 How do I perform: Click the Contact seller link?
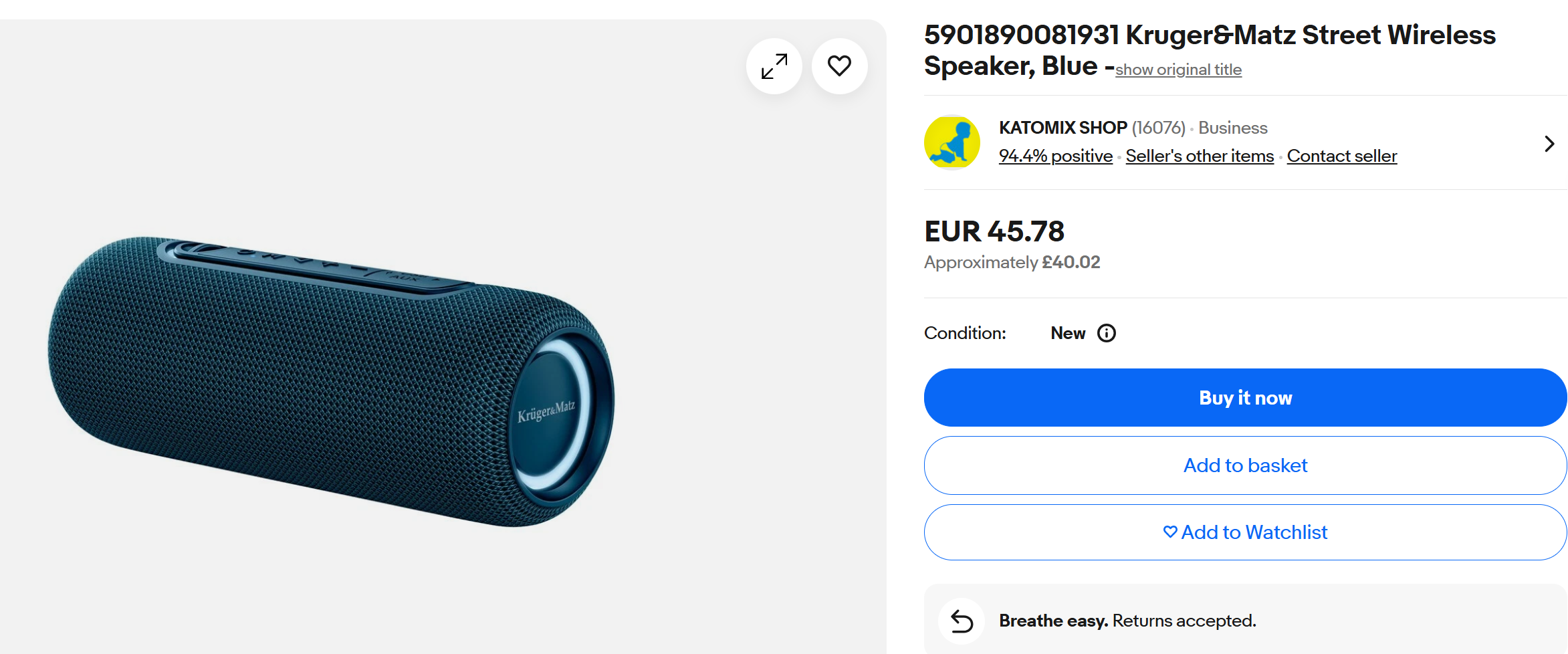(1341, 156)
